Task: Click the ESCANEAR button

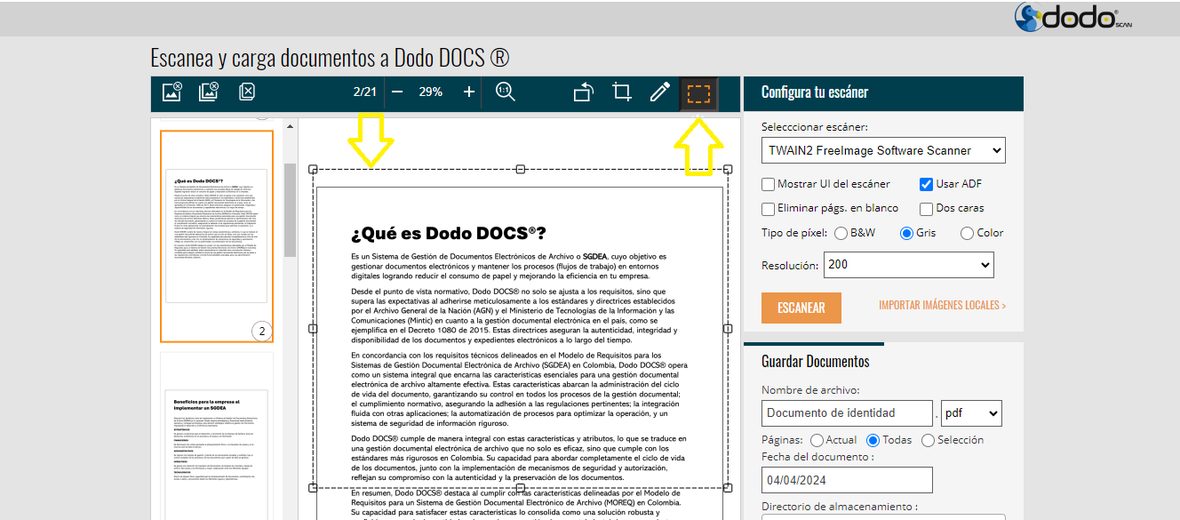Action: point(801,308)
